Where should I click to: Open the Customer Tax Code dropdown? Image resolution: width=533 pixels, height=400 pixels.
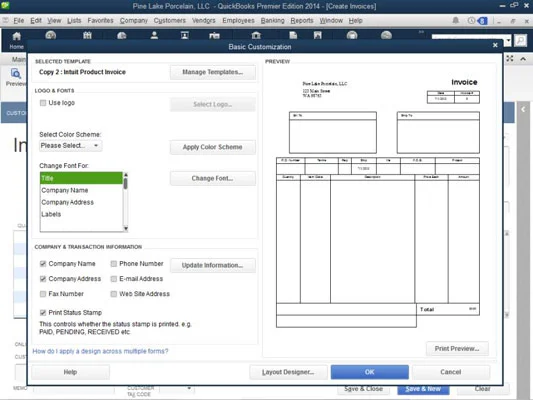point(189,388)
